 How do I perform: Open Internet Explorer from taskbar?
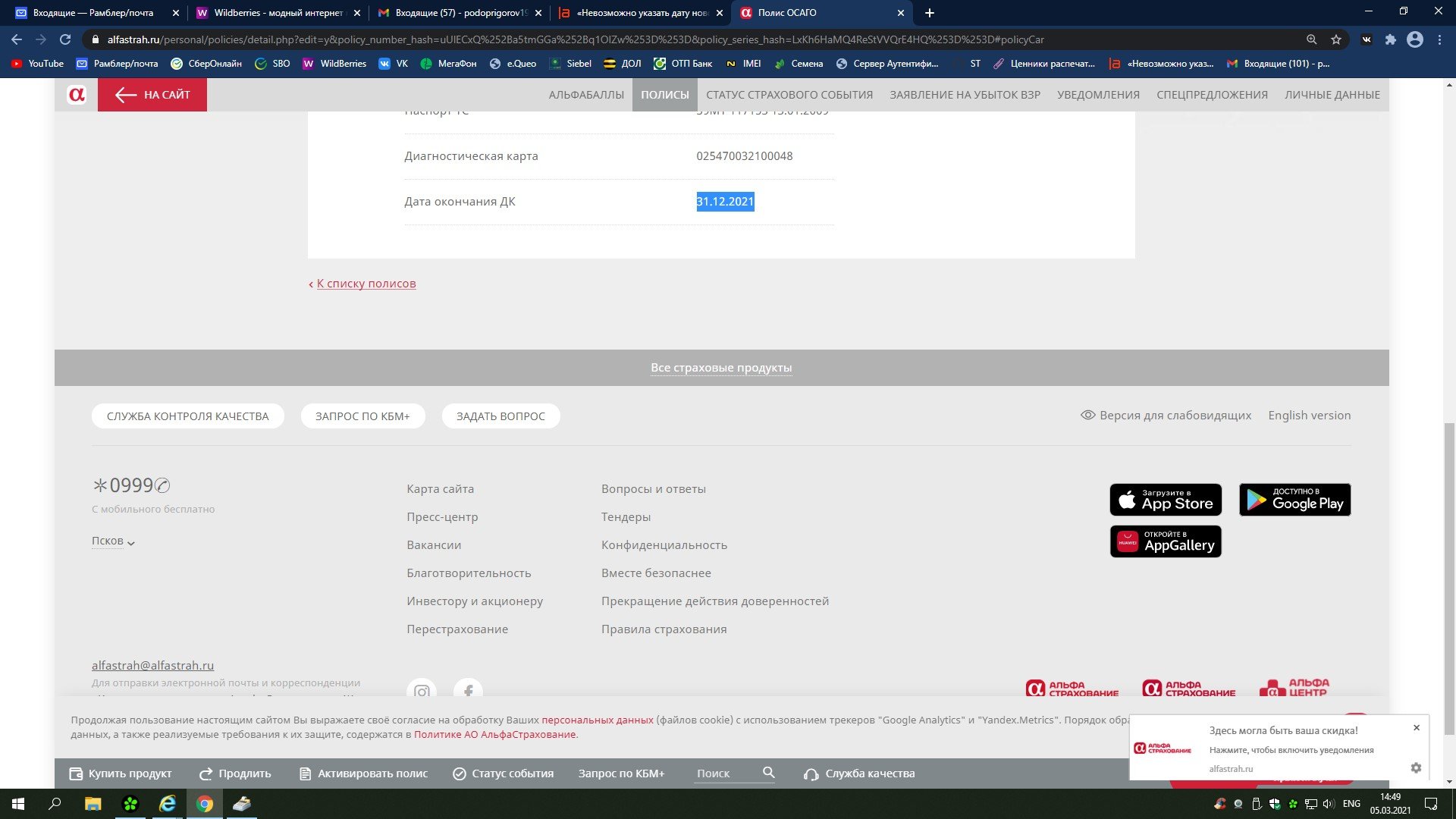(x=168, y=804)
